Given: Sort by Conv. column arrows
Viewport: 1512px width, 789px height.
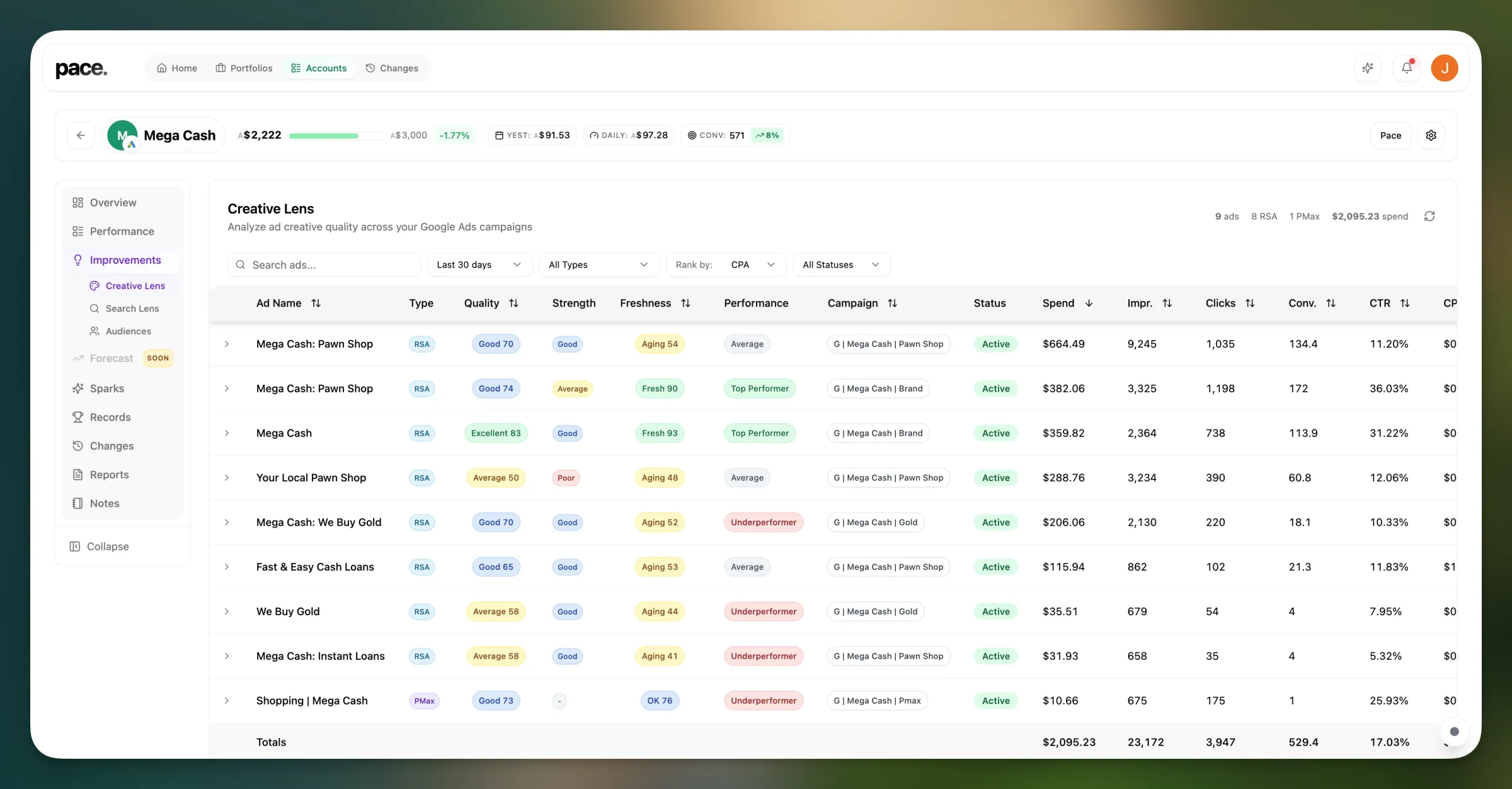Looking at the screenshot, I should [x=1331, y=303].
